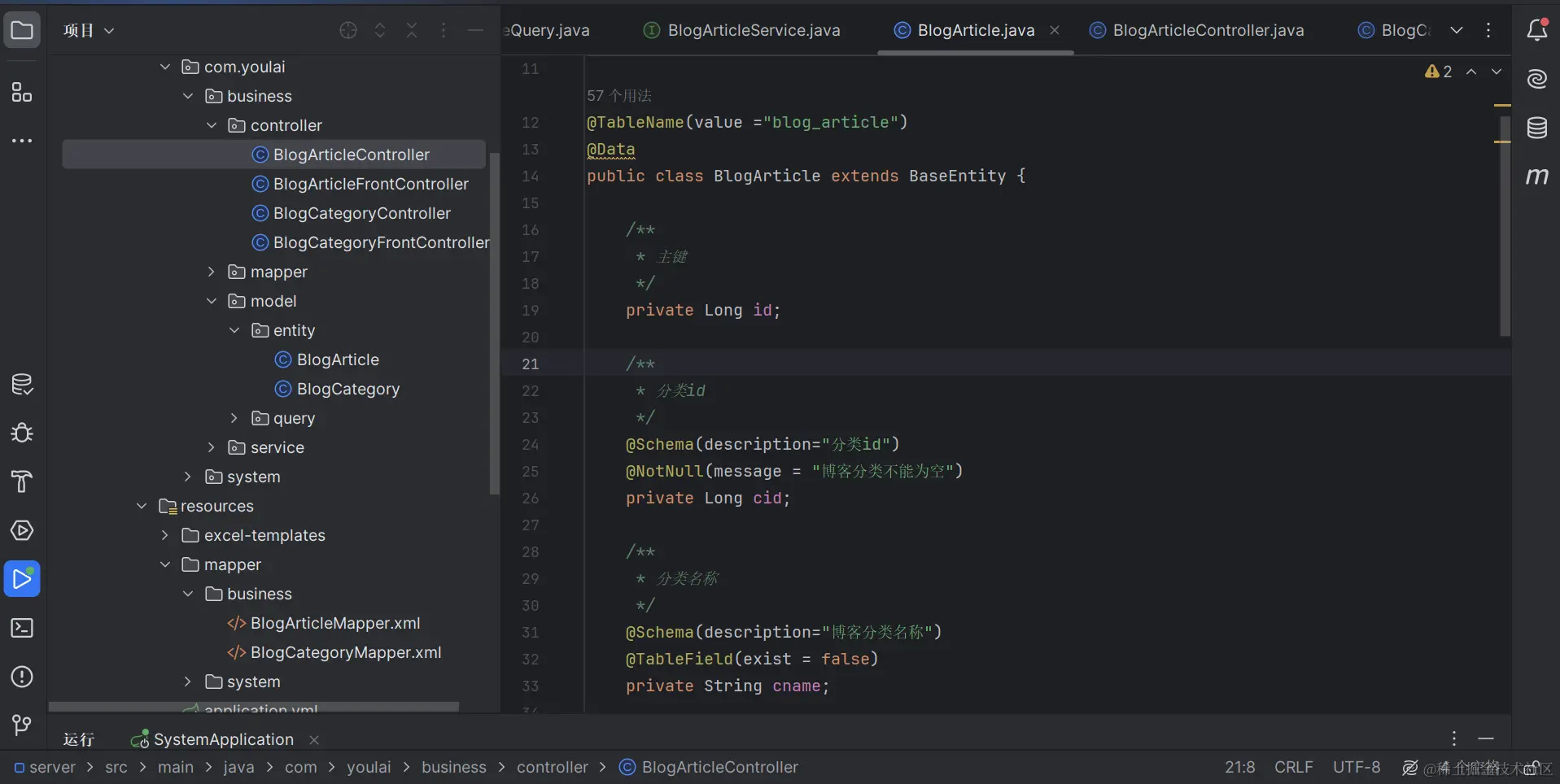The width and height of the screenshot is (1560, 784).
Task: Open the Git version control tool window
Action: coord(22,725)
